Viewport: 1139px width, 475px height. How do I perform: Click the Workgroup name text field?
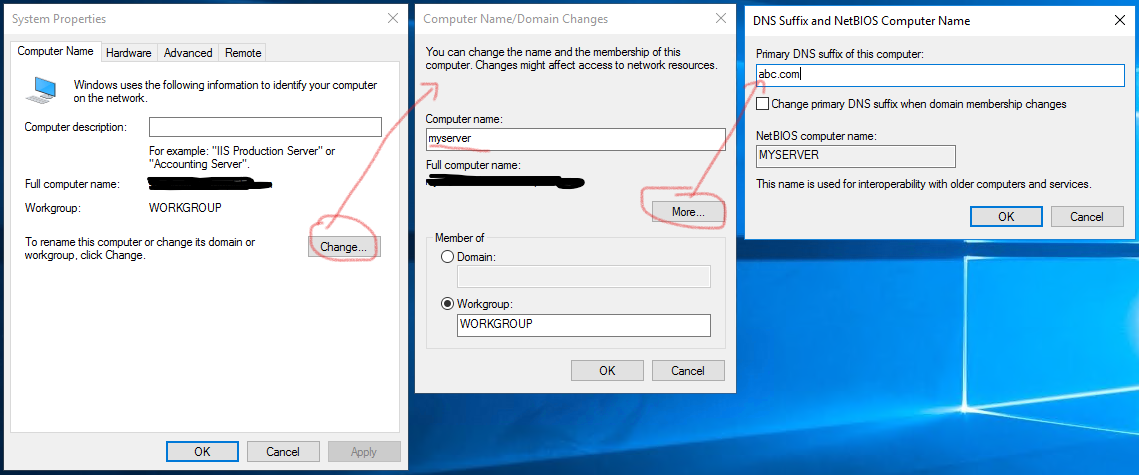click(584, 325)
